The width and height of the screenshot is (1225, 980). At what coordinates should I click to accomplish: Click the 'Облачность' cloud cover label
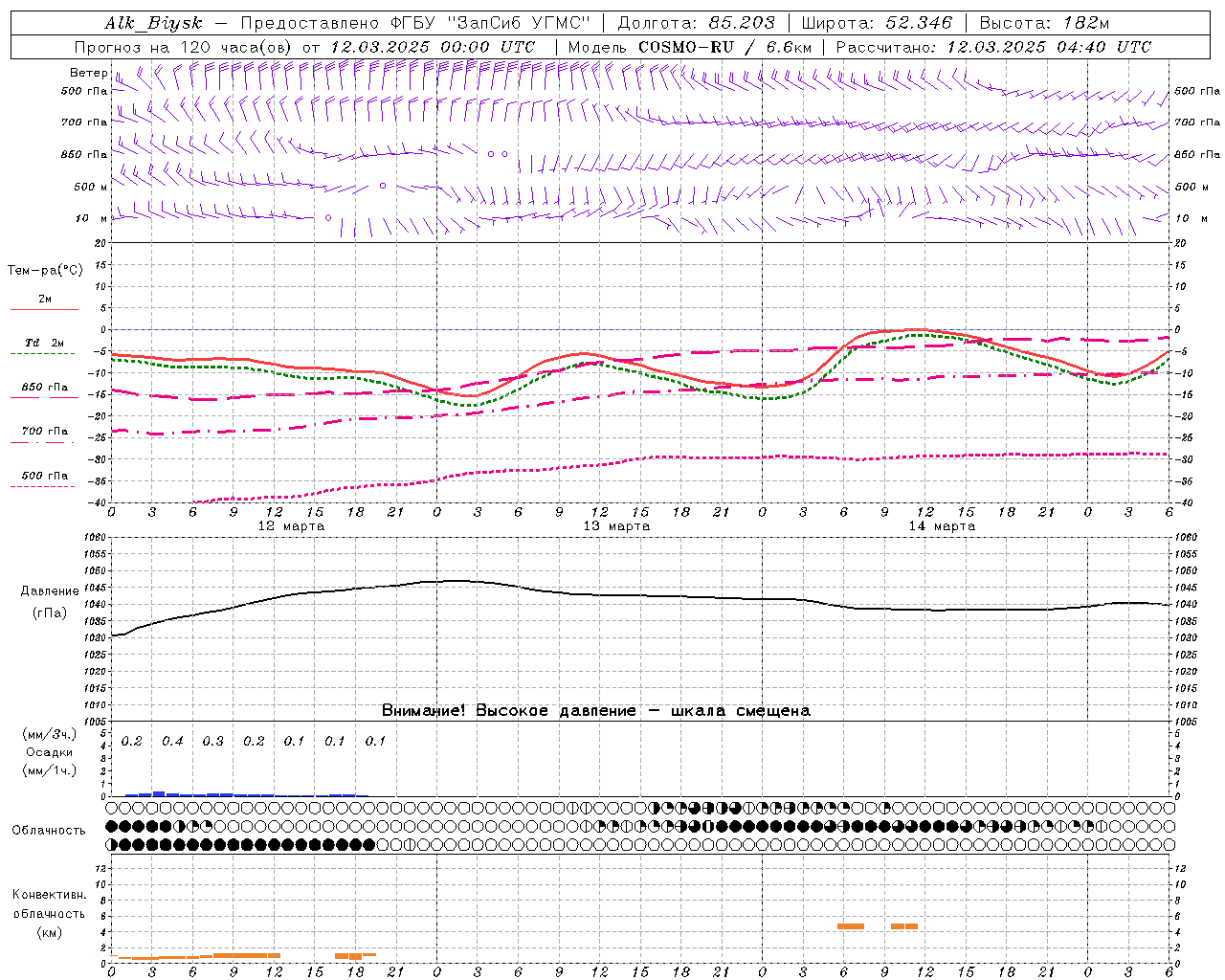coord(49,831)
